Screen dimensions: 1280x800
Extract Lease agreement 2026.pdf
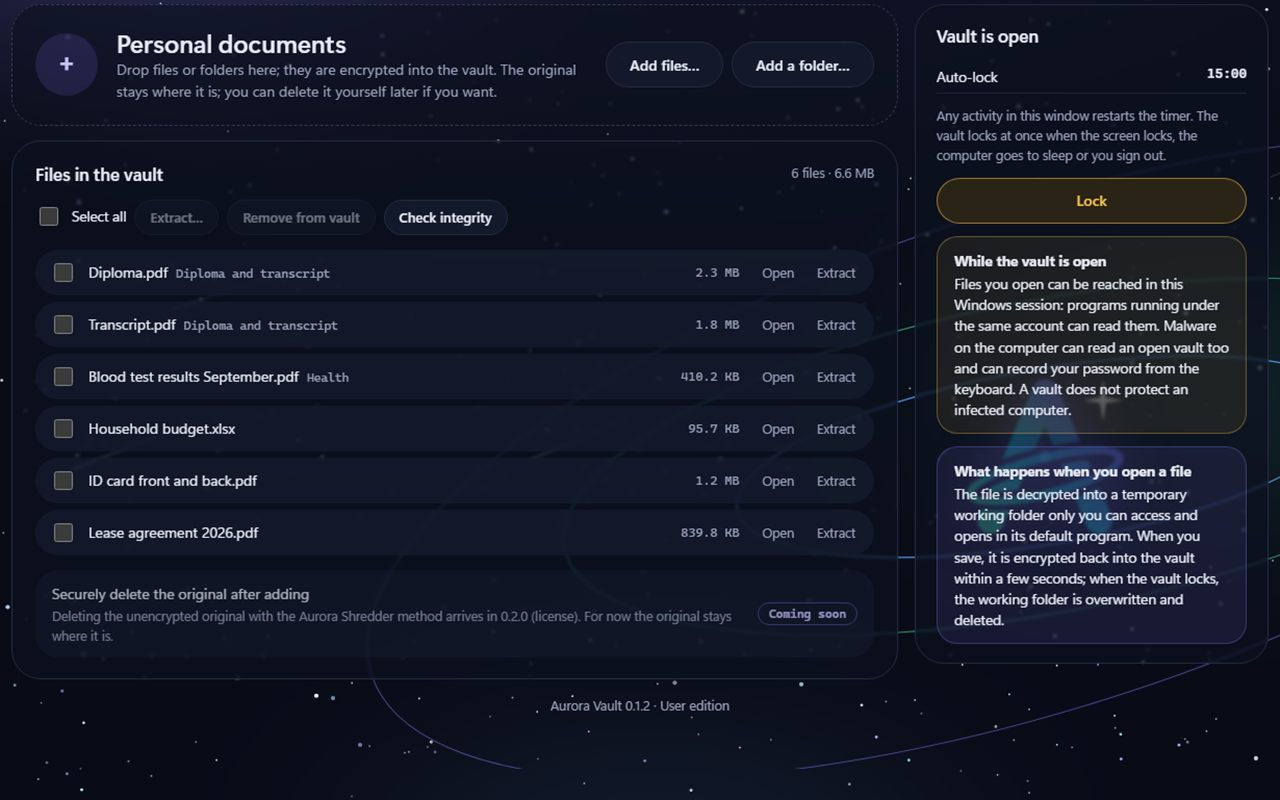tap(836, 533)
